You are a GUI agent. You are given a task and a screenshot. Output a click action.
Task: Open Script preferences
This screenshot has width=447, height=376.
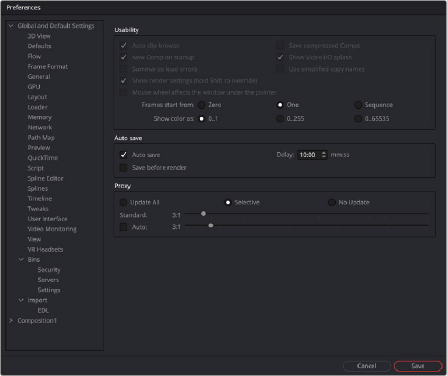36,168
